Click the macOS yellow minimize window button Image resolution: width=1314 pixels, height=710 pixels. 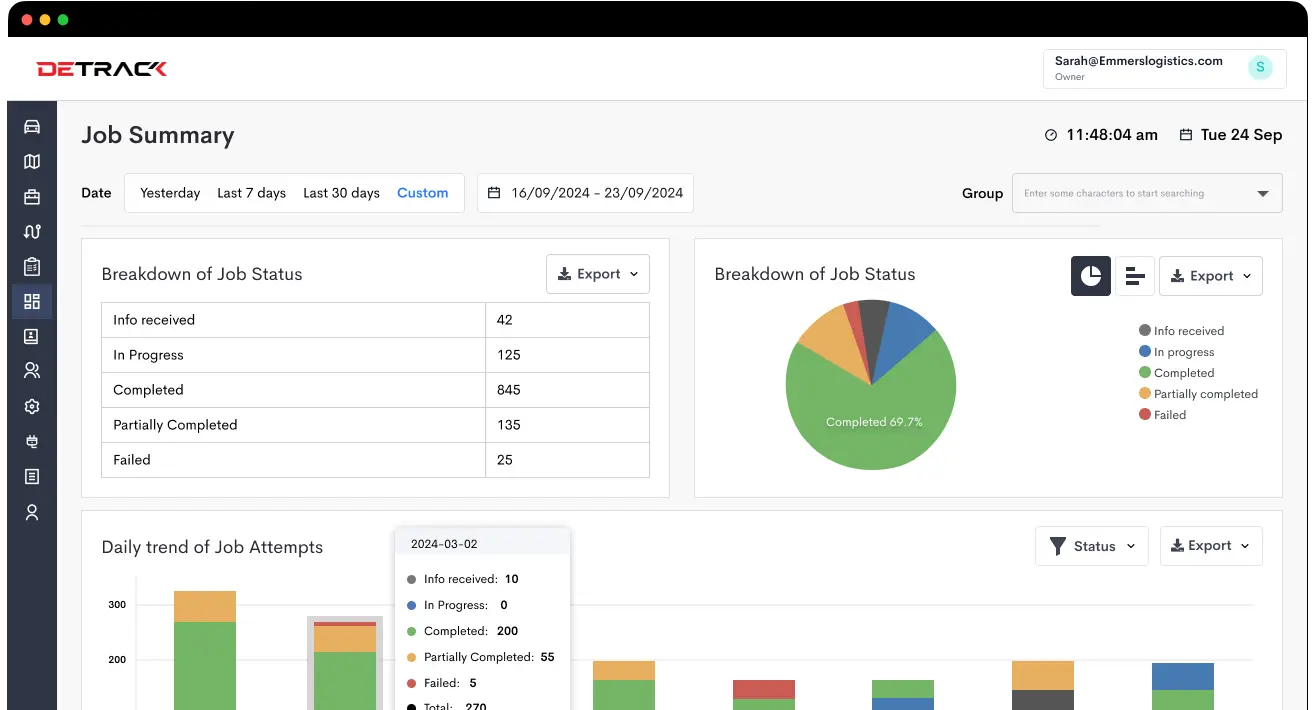point(45,20)
